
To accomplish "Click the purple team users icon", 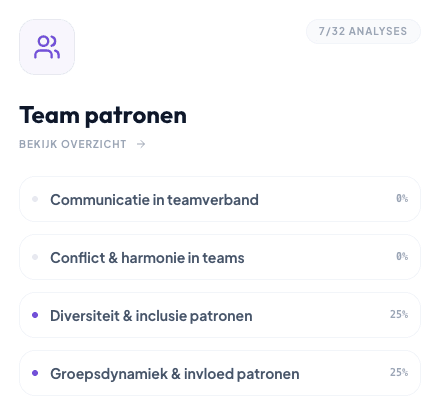I will [47, 47].
